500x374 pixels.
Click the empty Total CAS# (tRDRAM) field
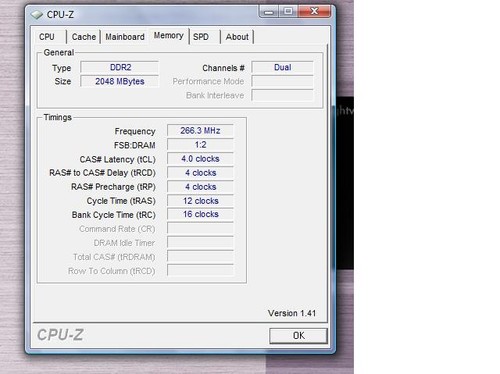click(200, 257)
